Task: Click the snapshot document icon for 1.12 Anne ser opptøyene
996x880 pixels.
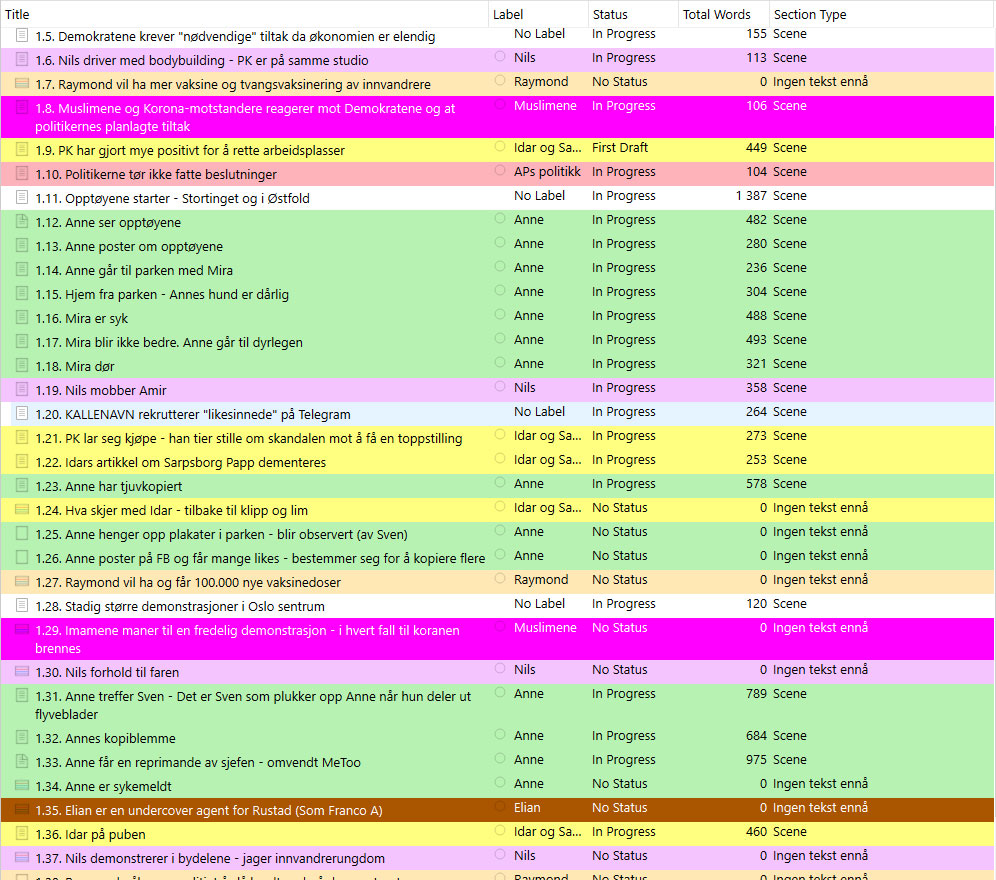Action: [x=22, y=222]
